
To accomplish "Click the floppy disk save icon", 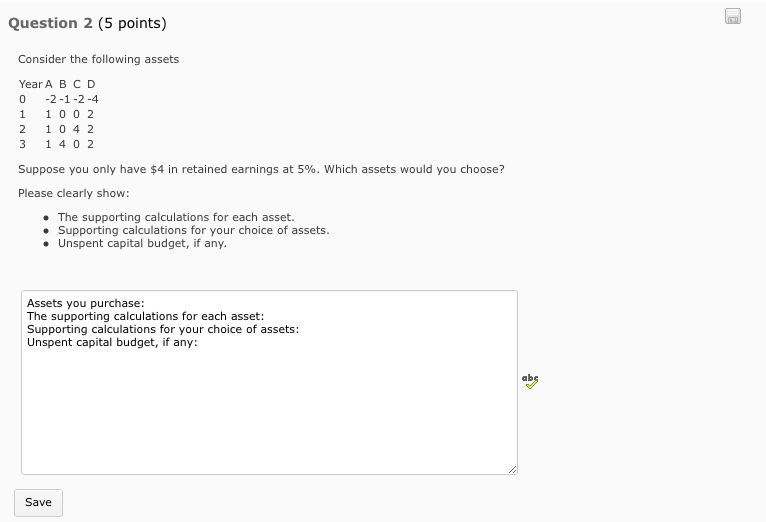I will [x=732, y=16].
